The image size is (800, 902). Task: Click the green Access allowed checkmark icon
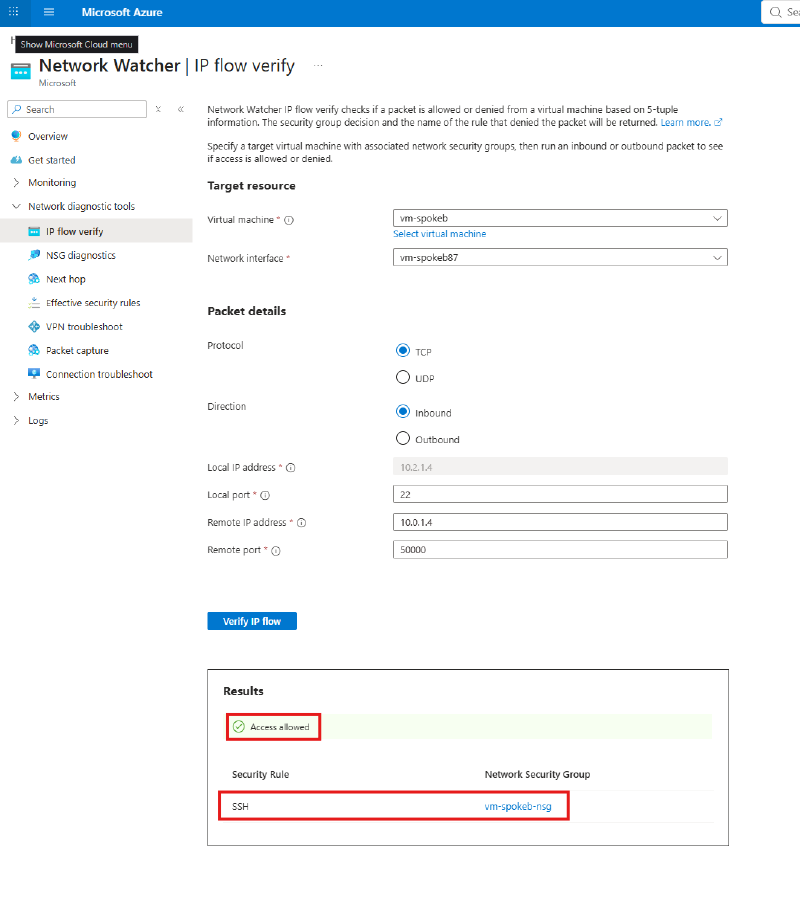(239, 727)
